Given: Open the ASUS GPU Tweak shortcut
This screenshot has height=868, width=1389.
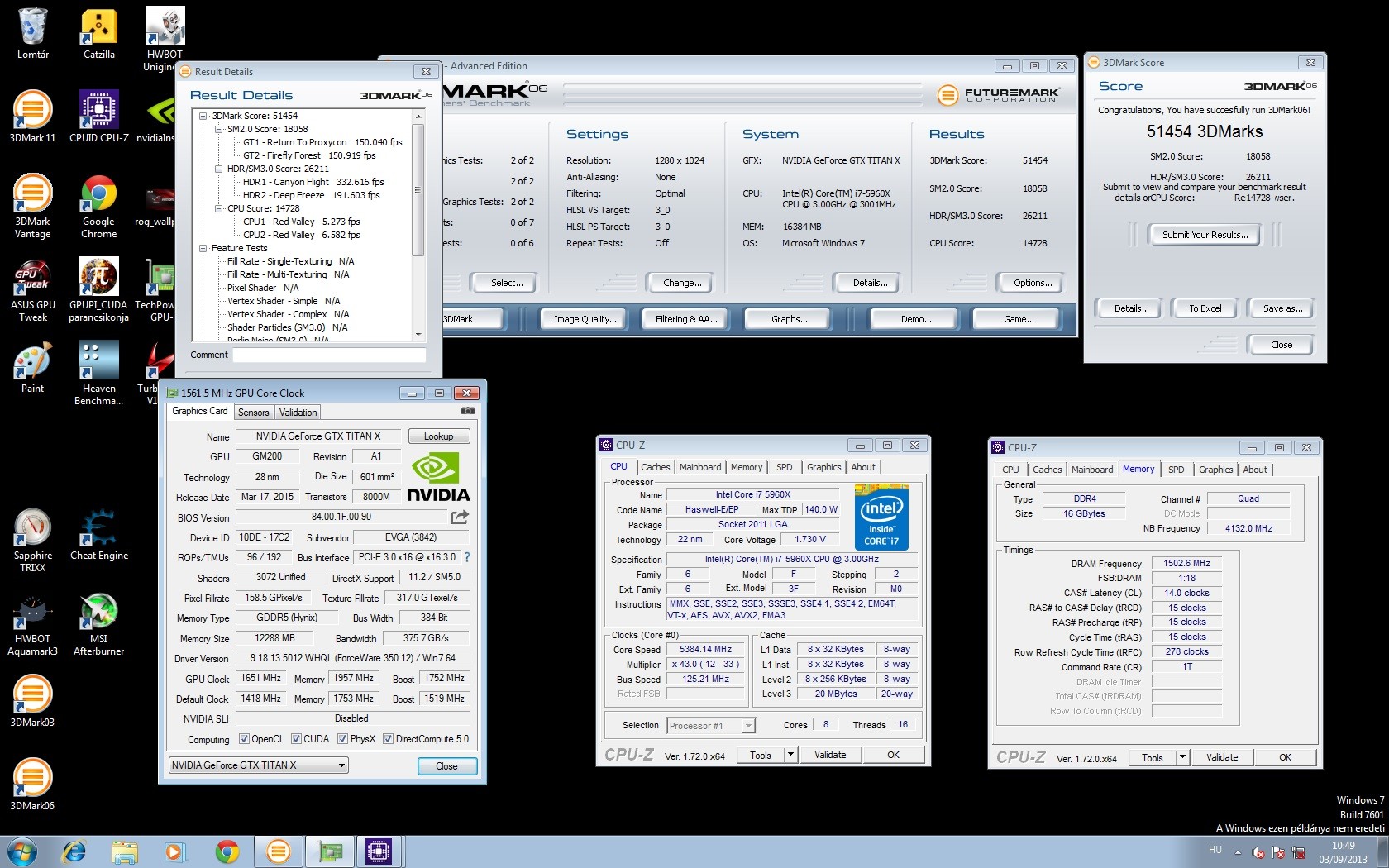Looking at the screenshot, I should 33,290.
